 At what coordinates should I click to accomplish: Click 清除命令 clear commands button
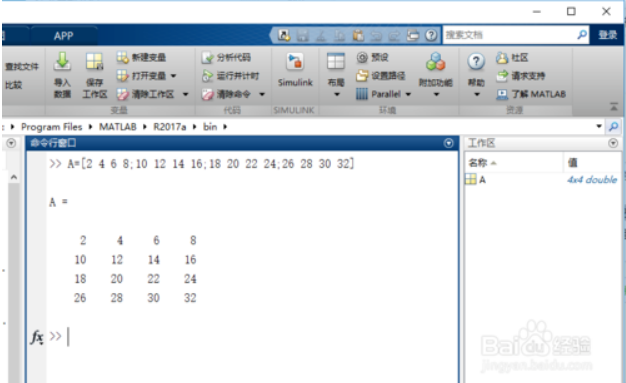pos(226,94)
